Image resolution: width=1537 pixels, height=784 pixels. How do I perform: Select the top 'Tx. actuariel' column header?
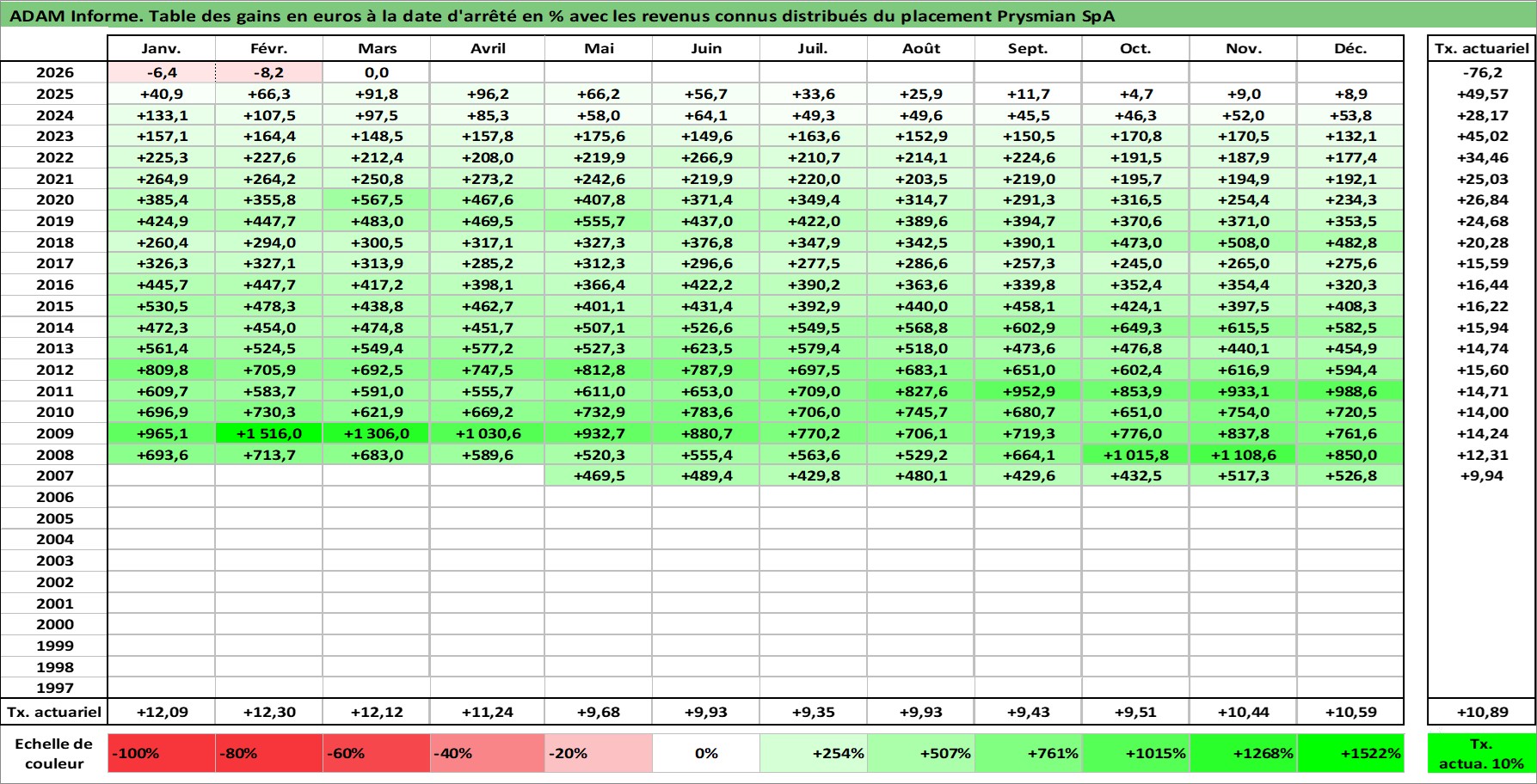click(1481, 49)
